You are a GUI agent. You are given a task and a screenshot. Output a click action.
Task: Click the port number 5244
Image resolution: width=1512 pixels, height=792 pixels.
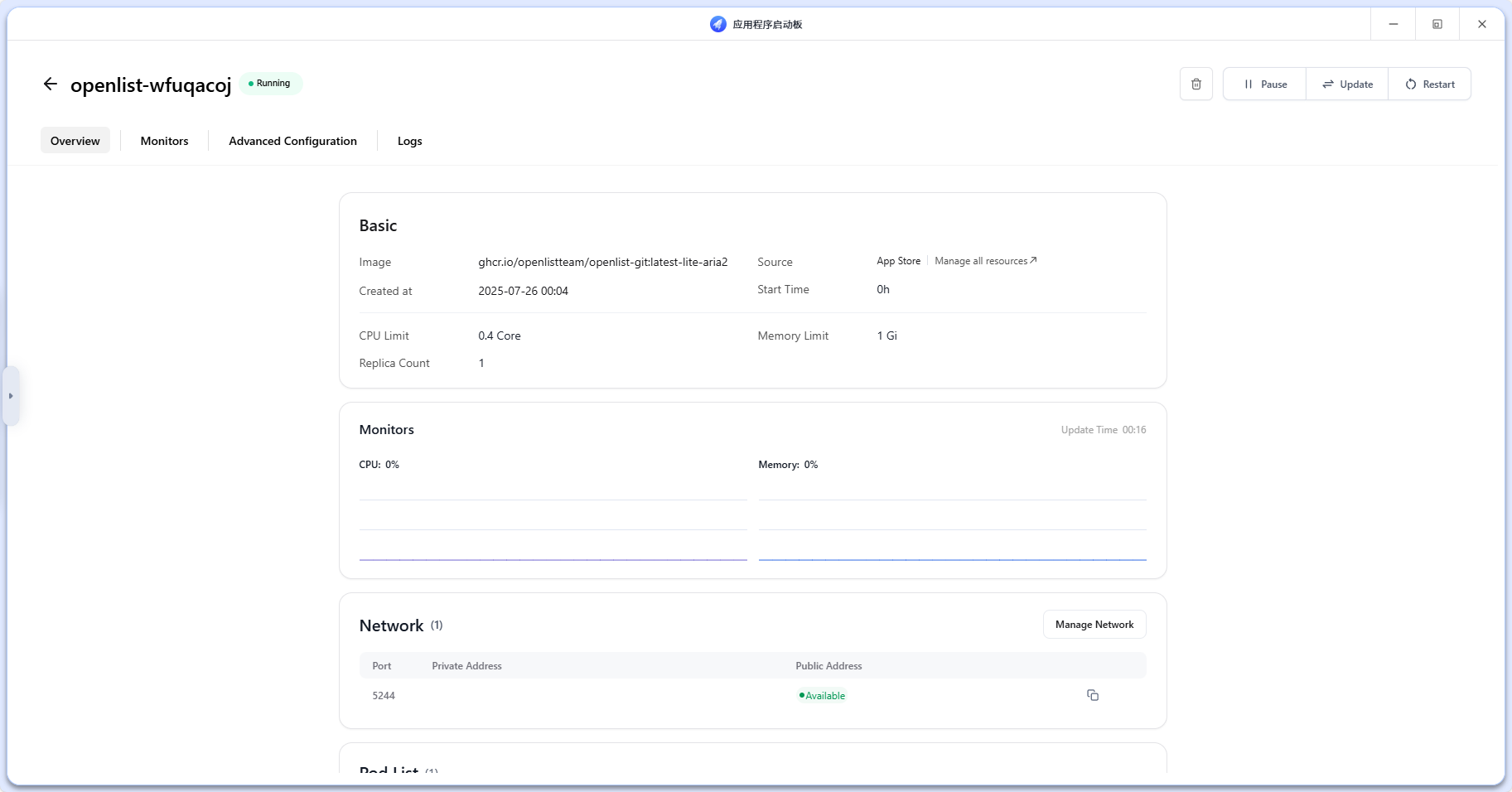click(x=384, y=696)
